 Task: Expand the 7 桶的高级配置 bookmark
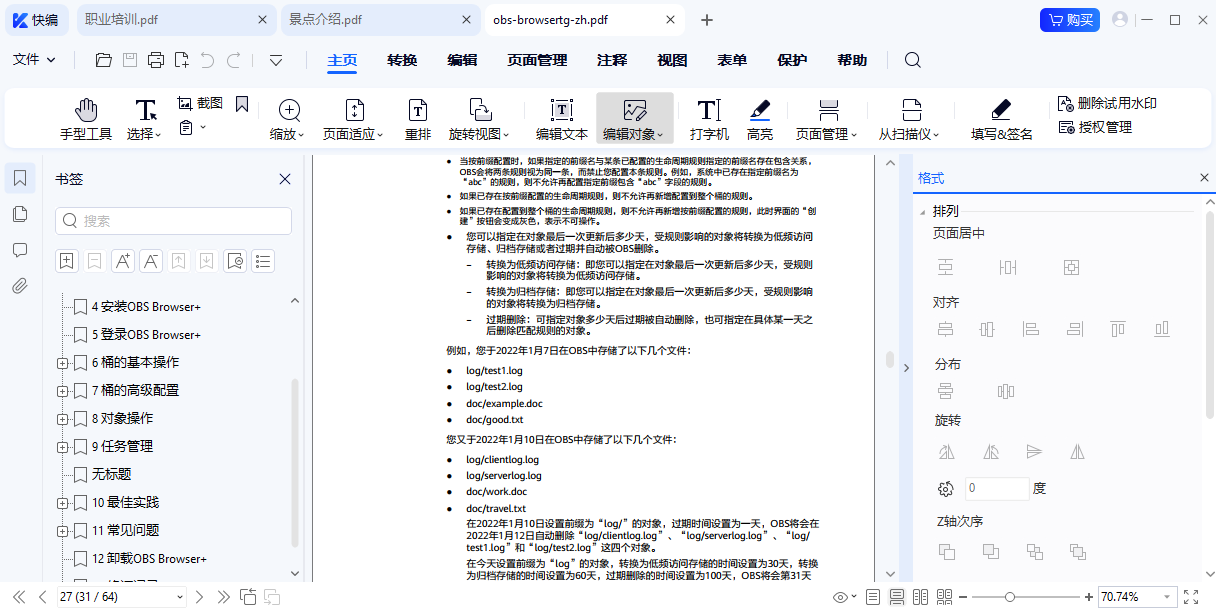pyautogui.click(x=62, y=391)
